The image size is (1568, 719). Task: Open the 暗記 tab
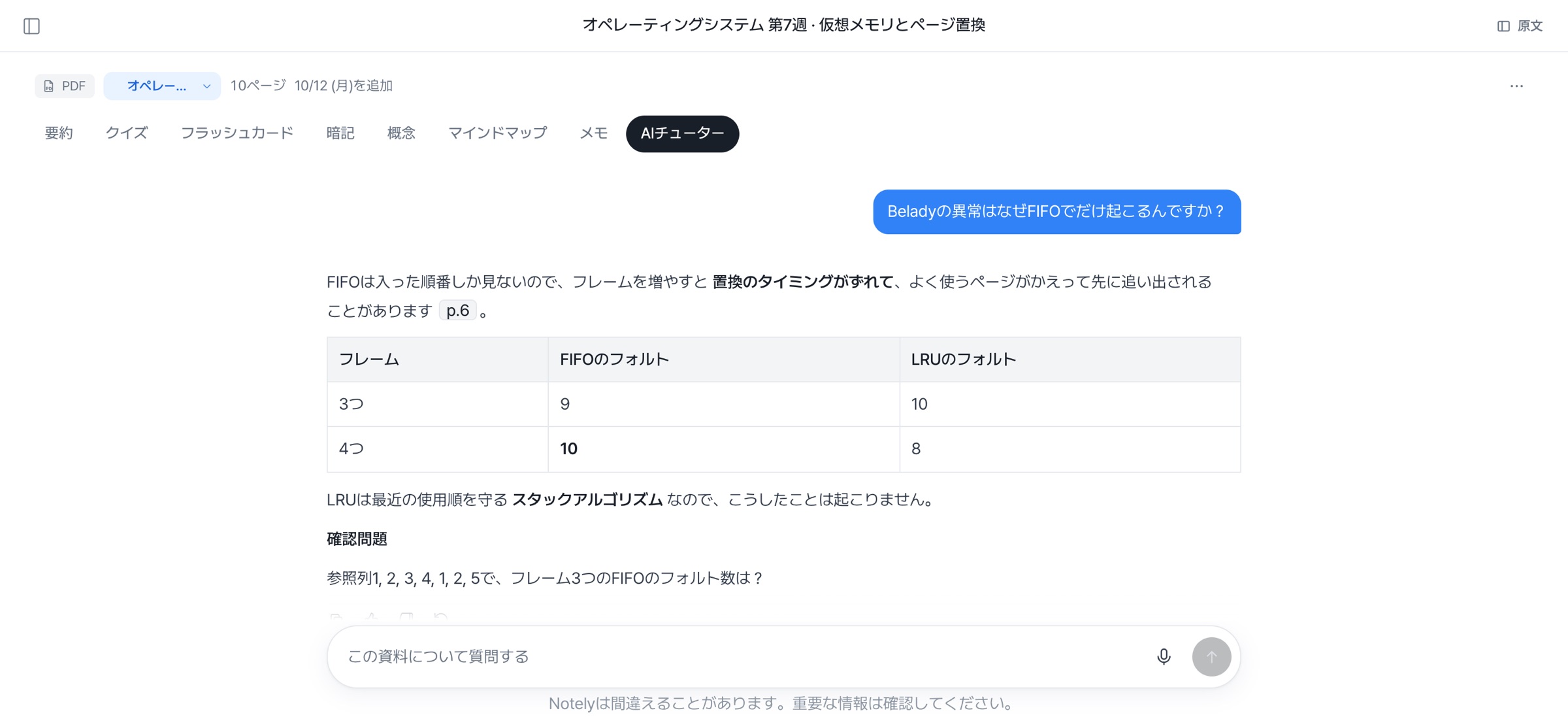coord(340,133)
